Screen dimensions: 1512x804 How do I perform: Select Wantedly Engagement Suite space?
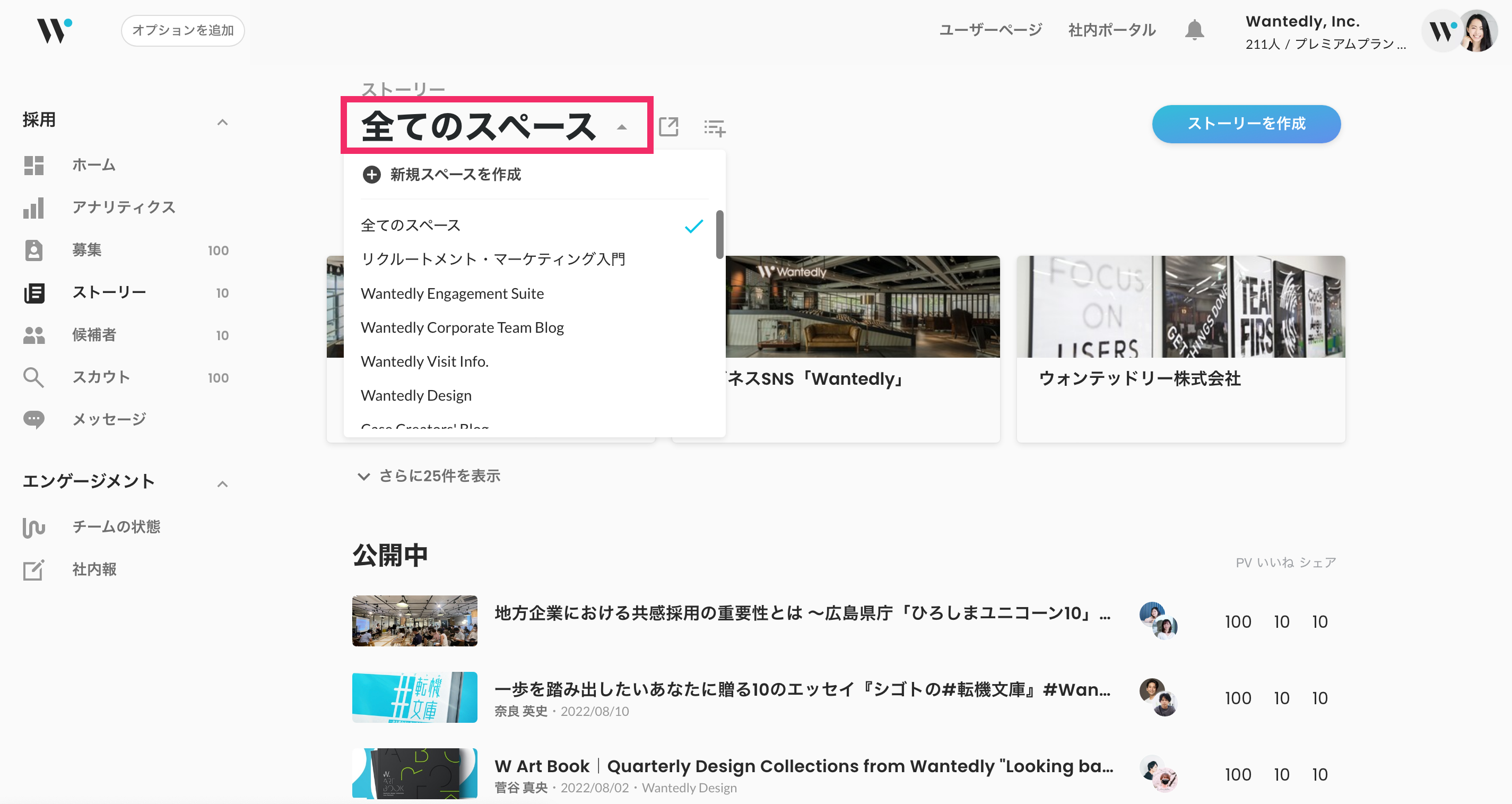tap(452, 293)
